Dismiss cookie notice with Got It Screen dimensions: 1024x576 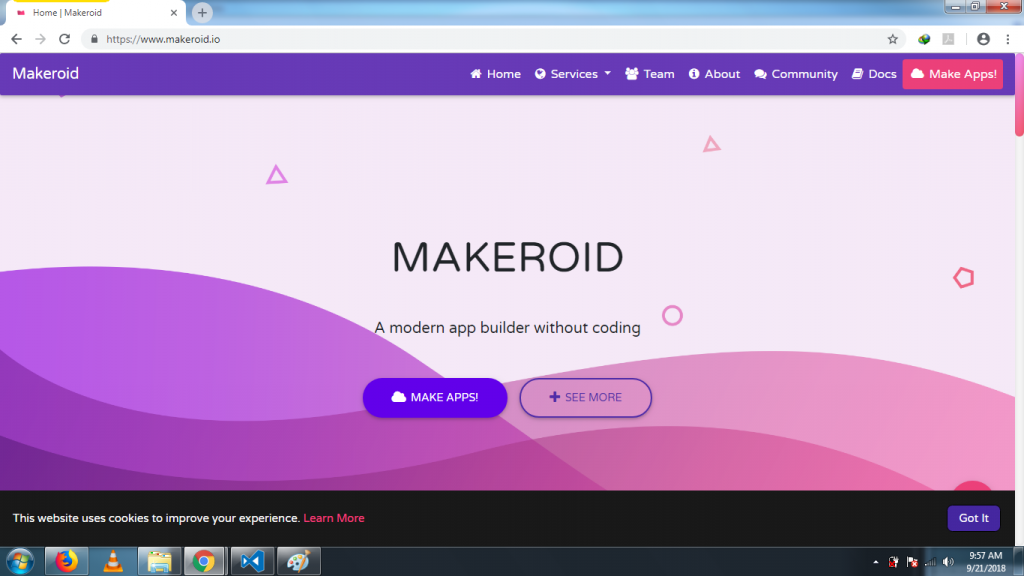pos(974,518)
